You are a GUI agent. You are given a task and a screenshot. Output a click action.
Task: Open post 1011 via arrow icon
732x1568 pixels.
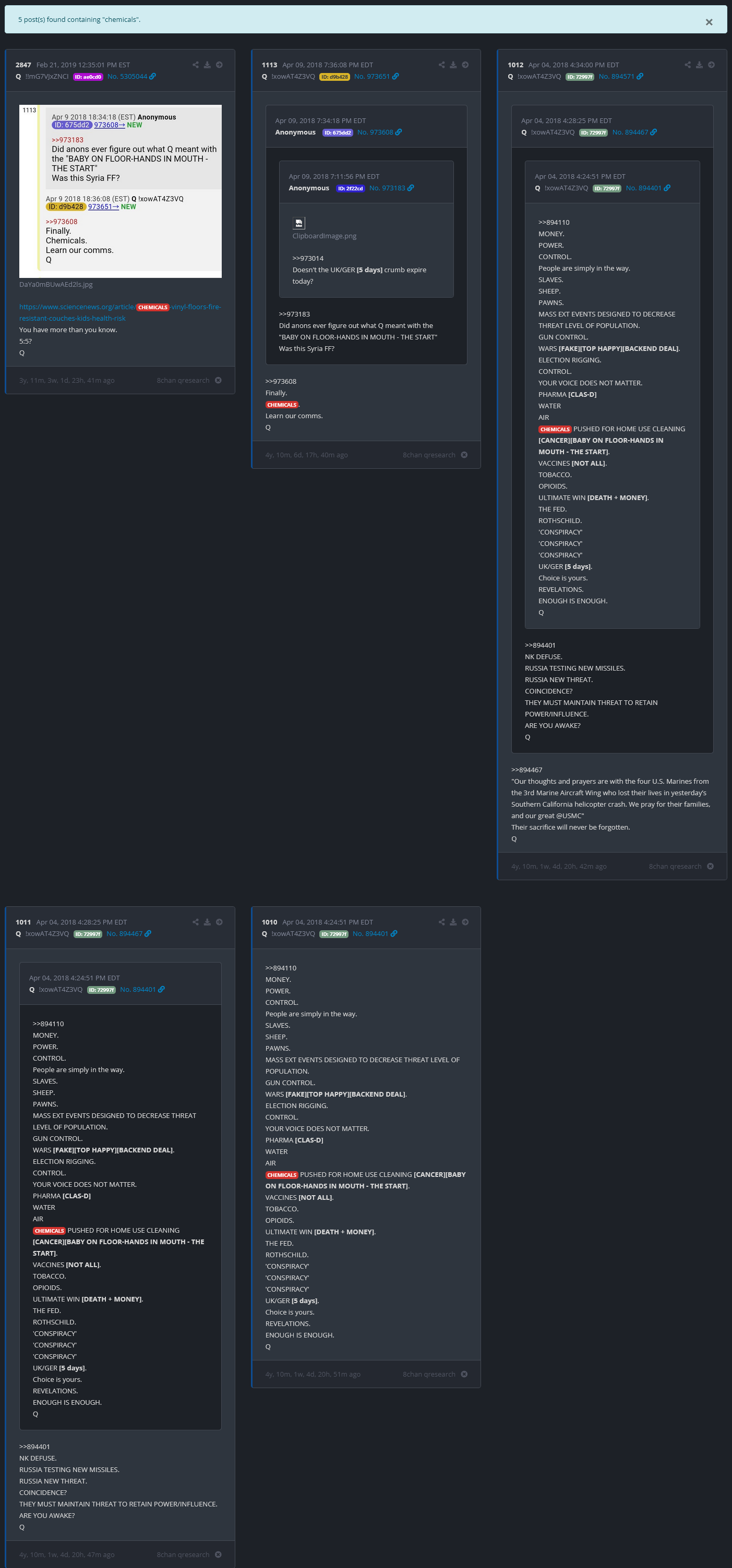point(219,921)
